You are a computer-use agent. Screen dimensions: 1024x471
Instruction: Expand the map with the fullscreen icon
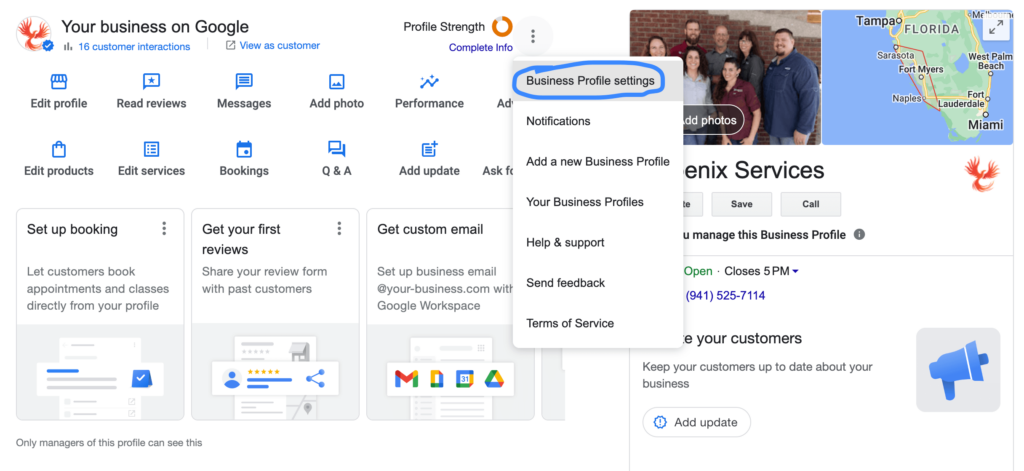coord(996,27)
